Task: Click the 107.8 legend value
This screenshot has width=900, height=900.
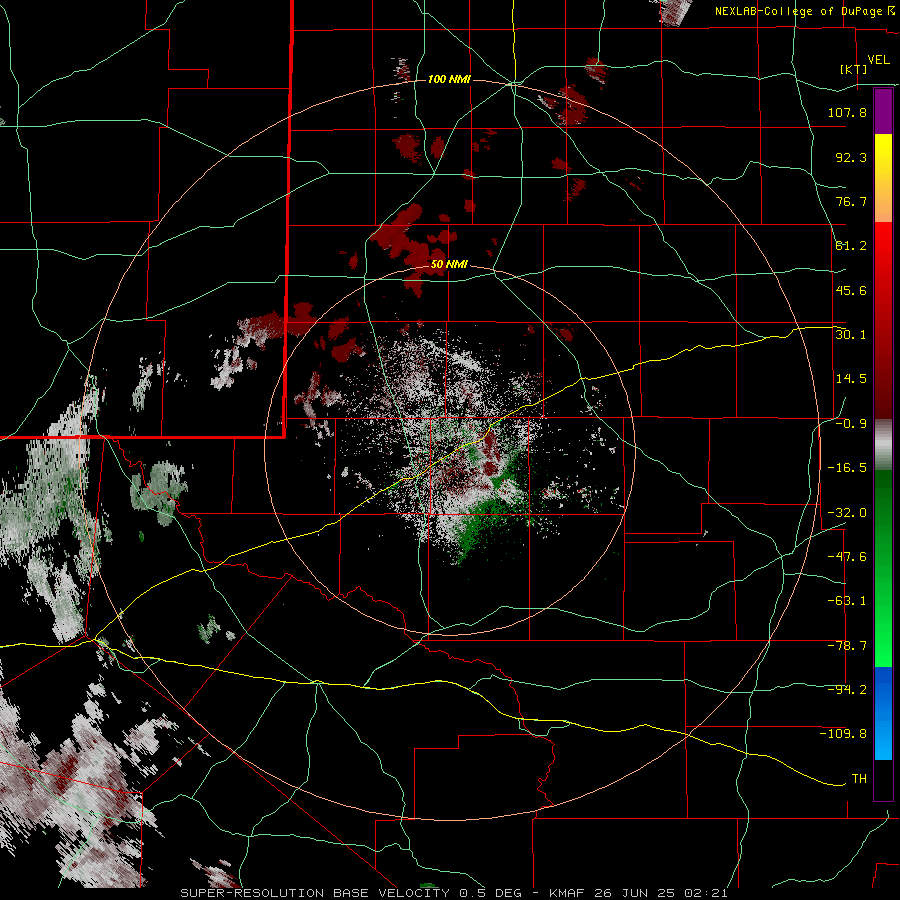Action: click(847, 112)
